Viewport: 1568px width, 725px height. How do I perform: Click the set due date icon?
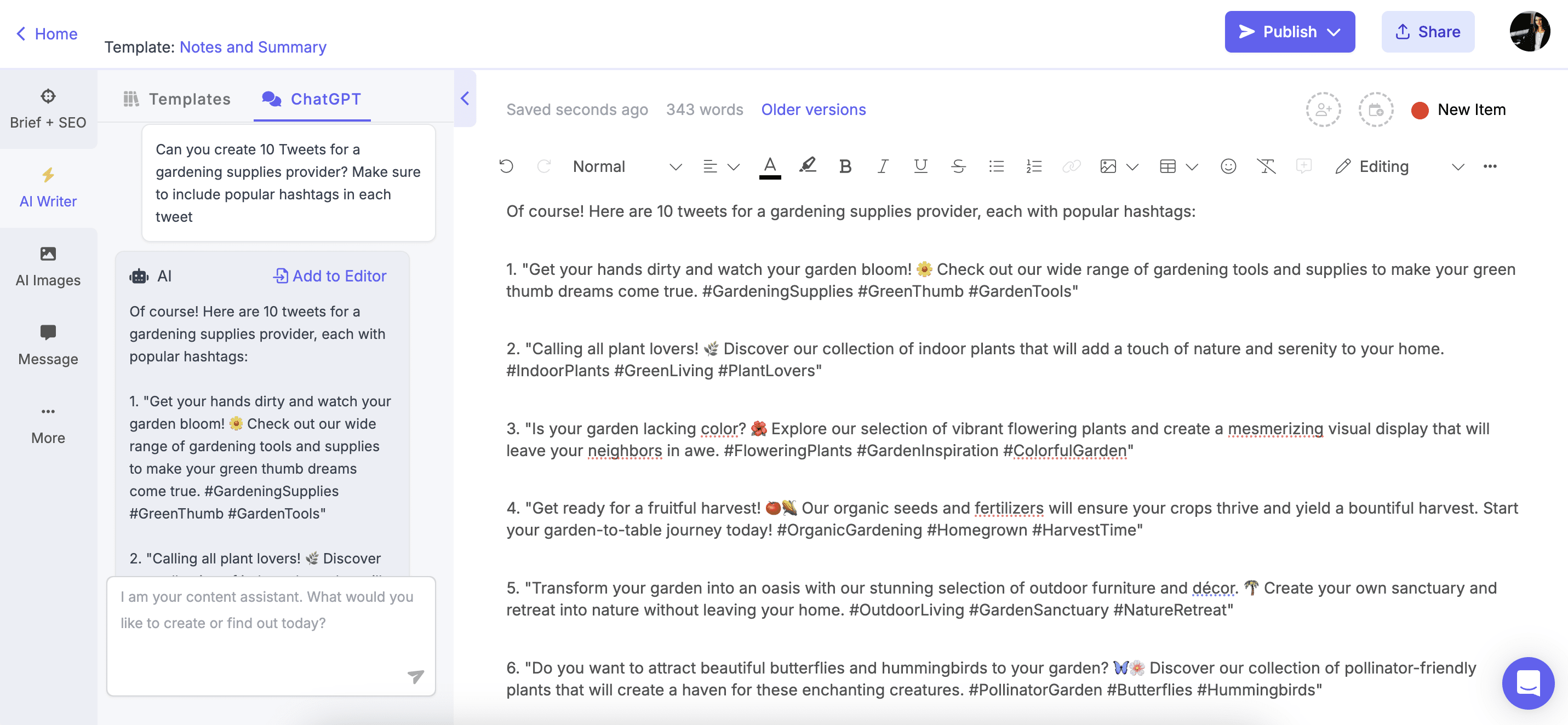(x=1376, y=110)
